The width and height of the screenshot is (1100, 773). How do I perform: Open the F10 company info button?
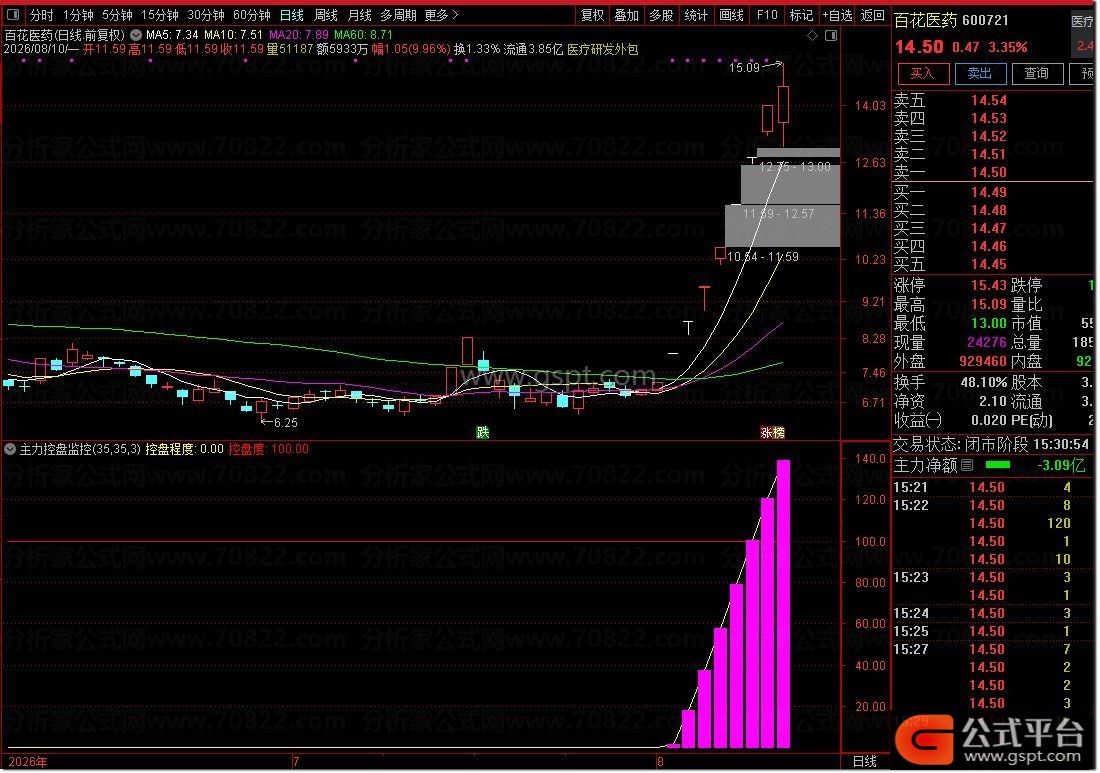pos(767,15)
